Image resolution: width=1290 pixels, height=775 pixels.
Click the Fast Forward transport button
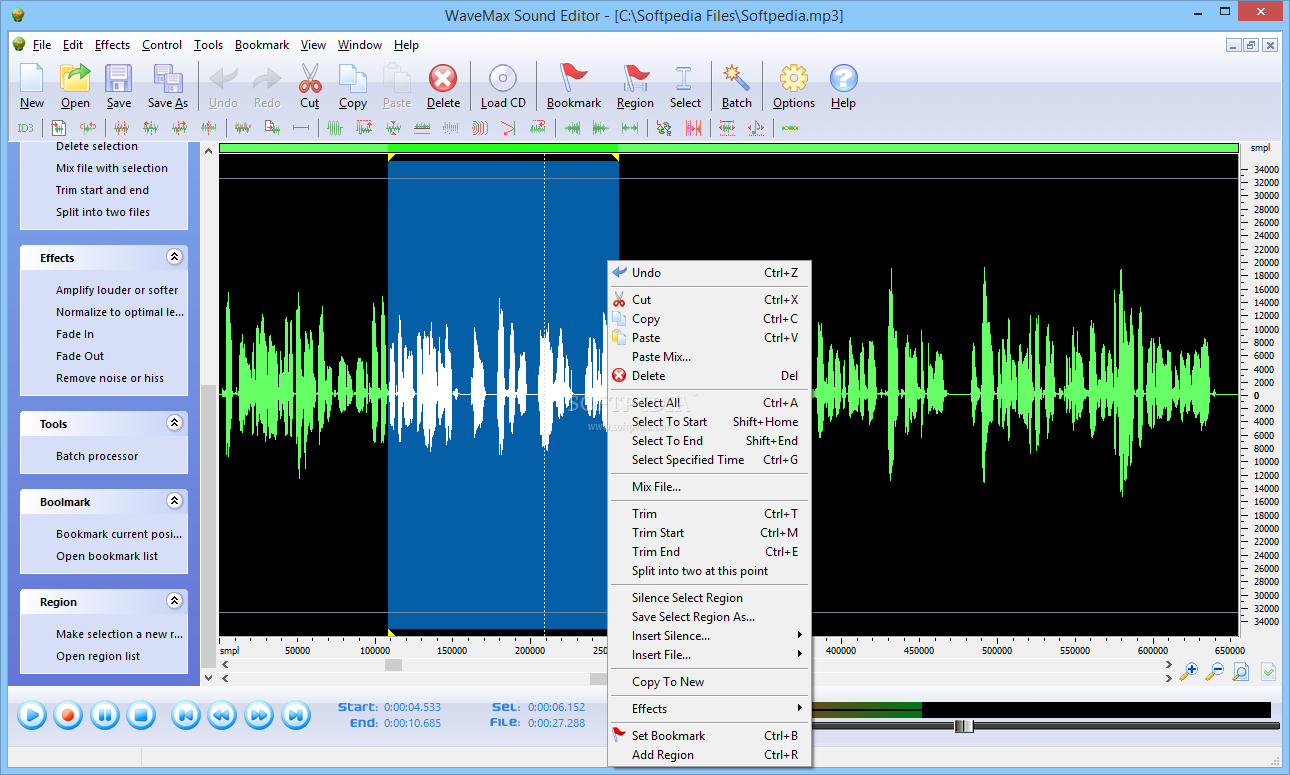pyautogui.click(x=258, y=715)
